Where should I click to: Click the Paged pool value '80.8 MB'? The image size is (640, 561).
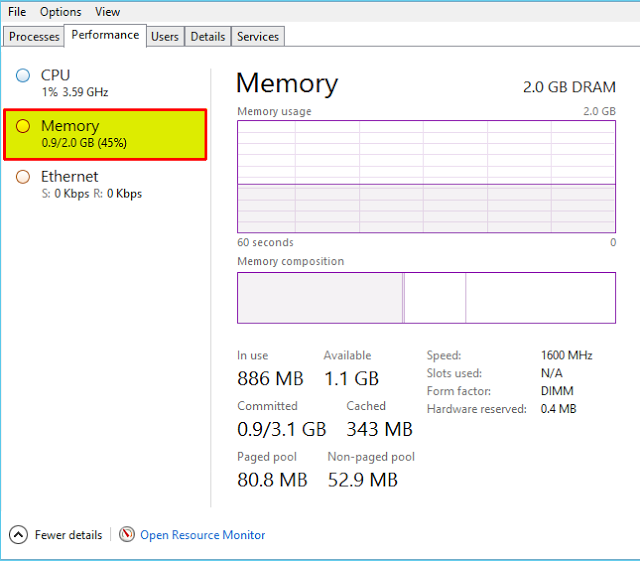coord(272,480)
